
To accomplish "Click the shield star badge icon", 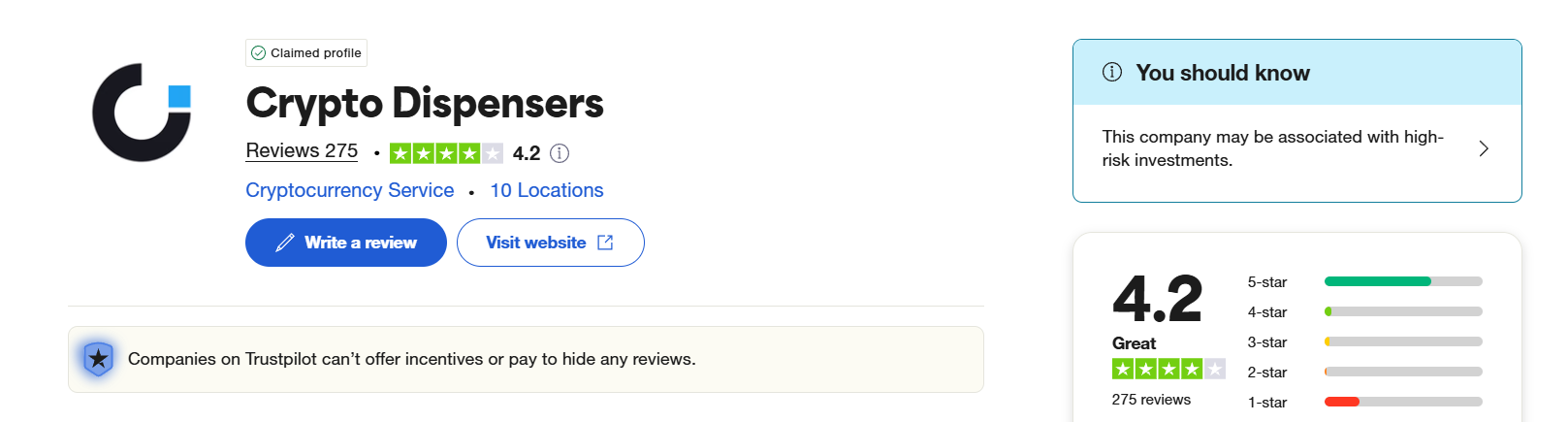I will click(x=98, y=359).
